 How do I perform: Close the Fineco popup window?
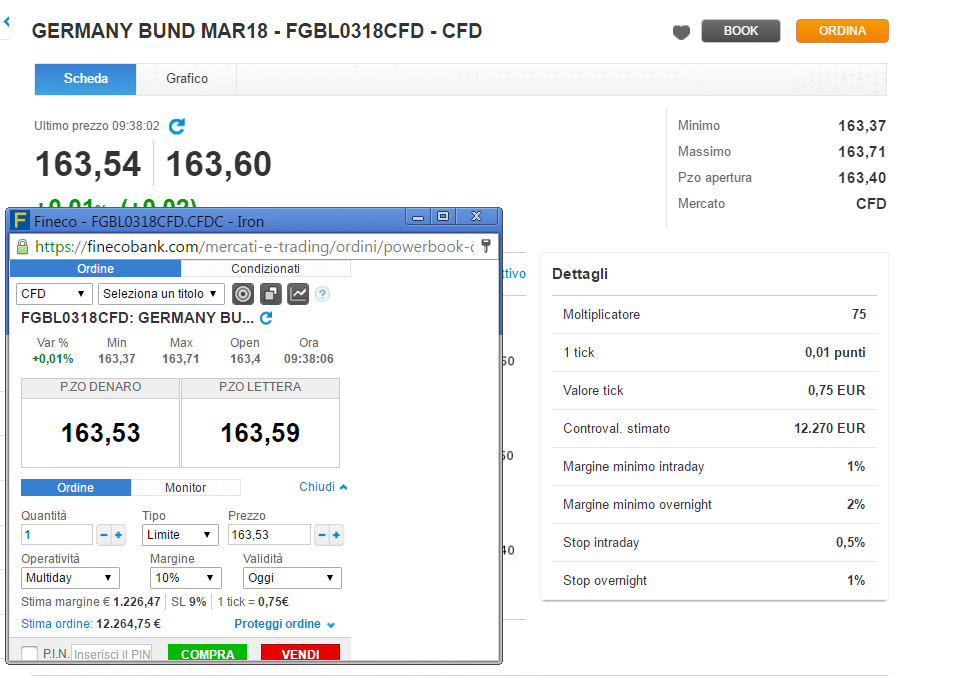pos(477,217)
